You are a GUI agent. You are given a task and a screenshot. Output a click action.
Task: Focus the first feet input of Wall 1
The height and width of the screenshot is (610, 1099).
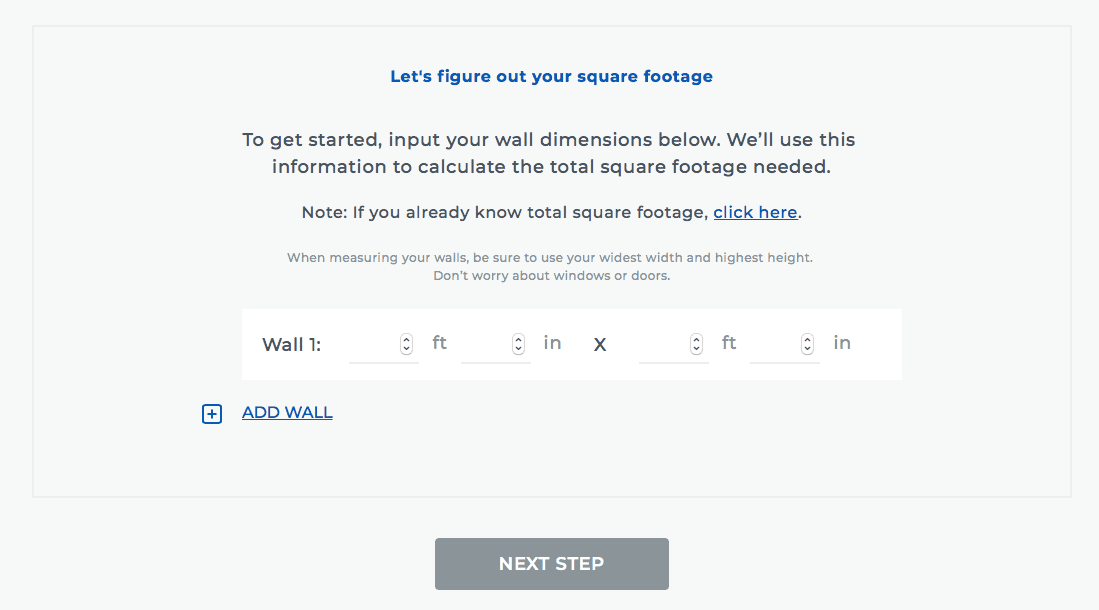pyautogui.click(x=373, y=344)
